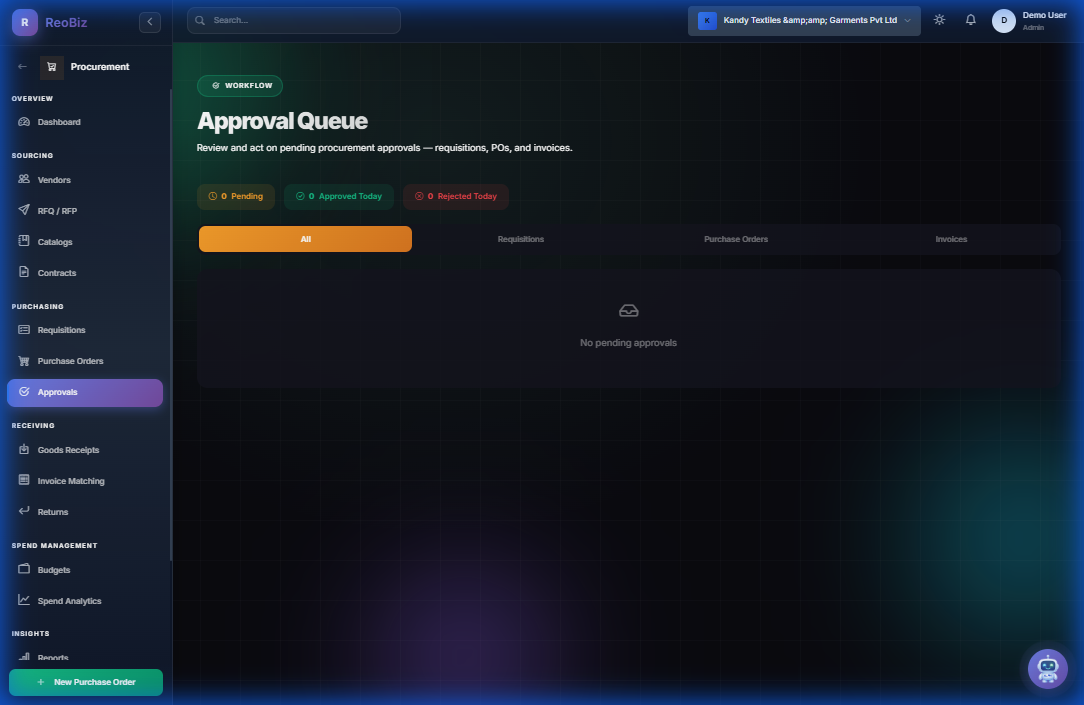Toggle light mode with the sun icon
The image size is (1084, 705).
click(938, 19)
